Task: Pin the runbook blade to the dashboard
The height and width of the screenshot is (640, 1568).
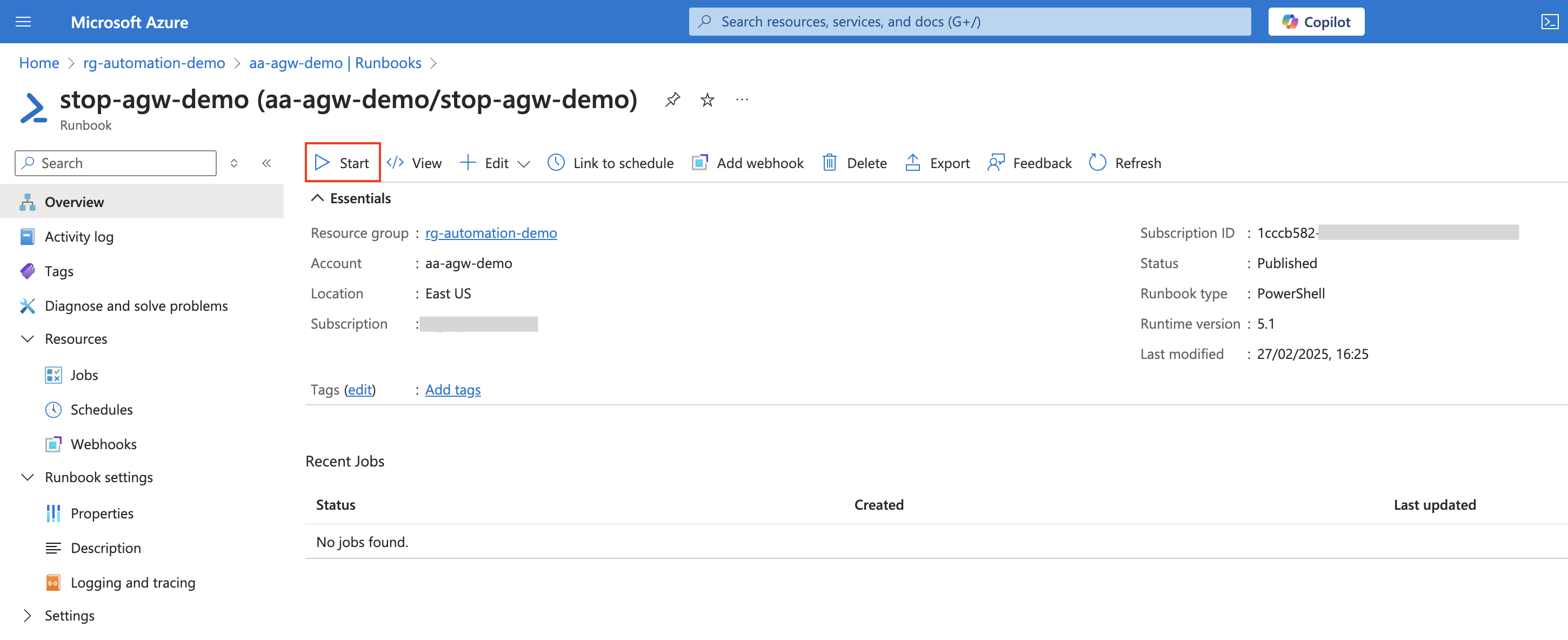Action: pos(672,99)
